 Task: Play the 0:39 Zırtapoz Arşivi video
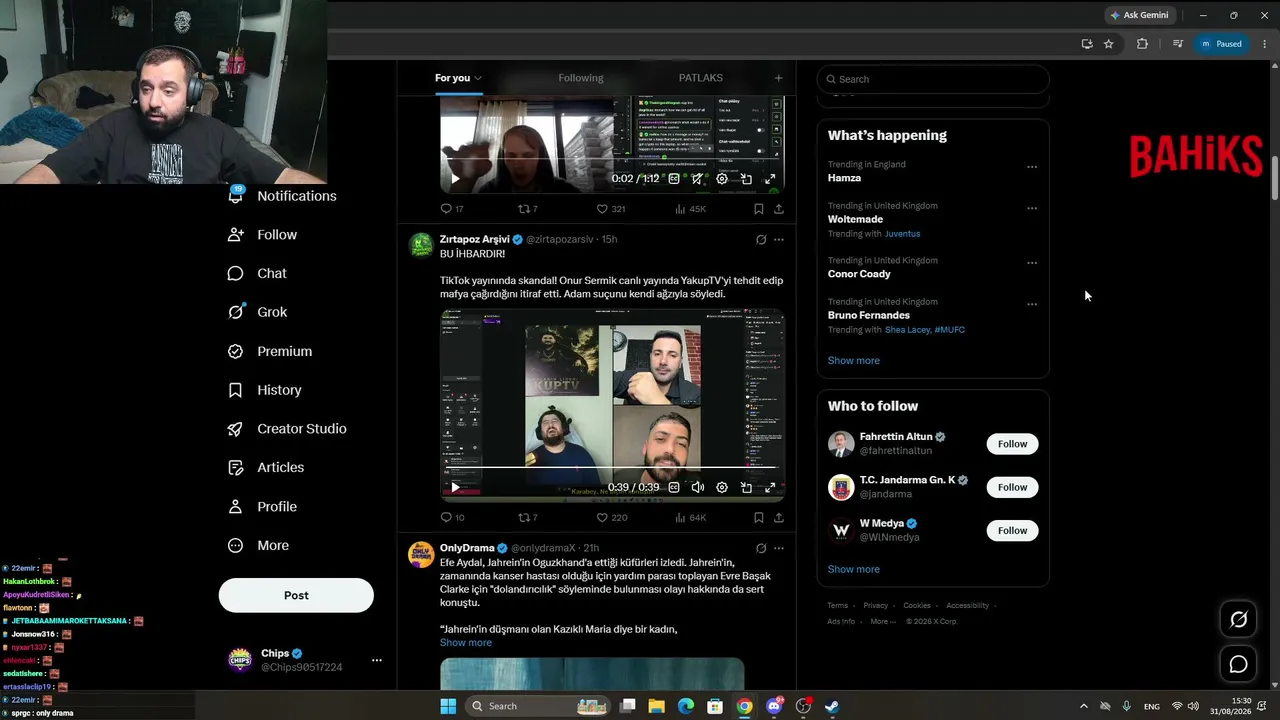(455, 487)
